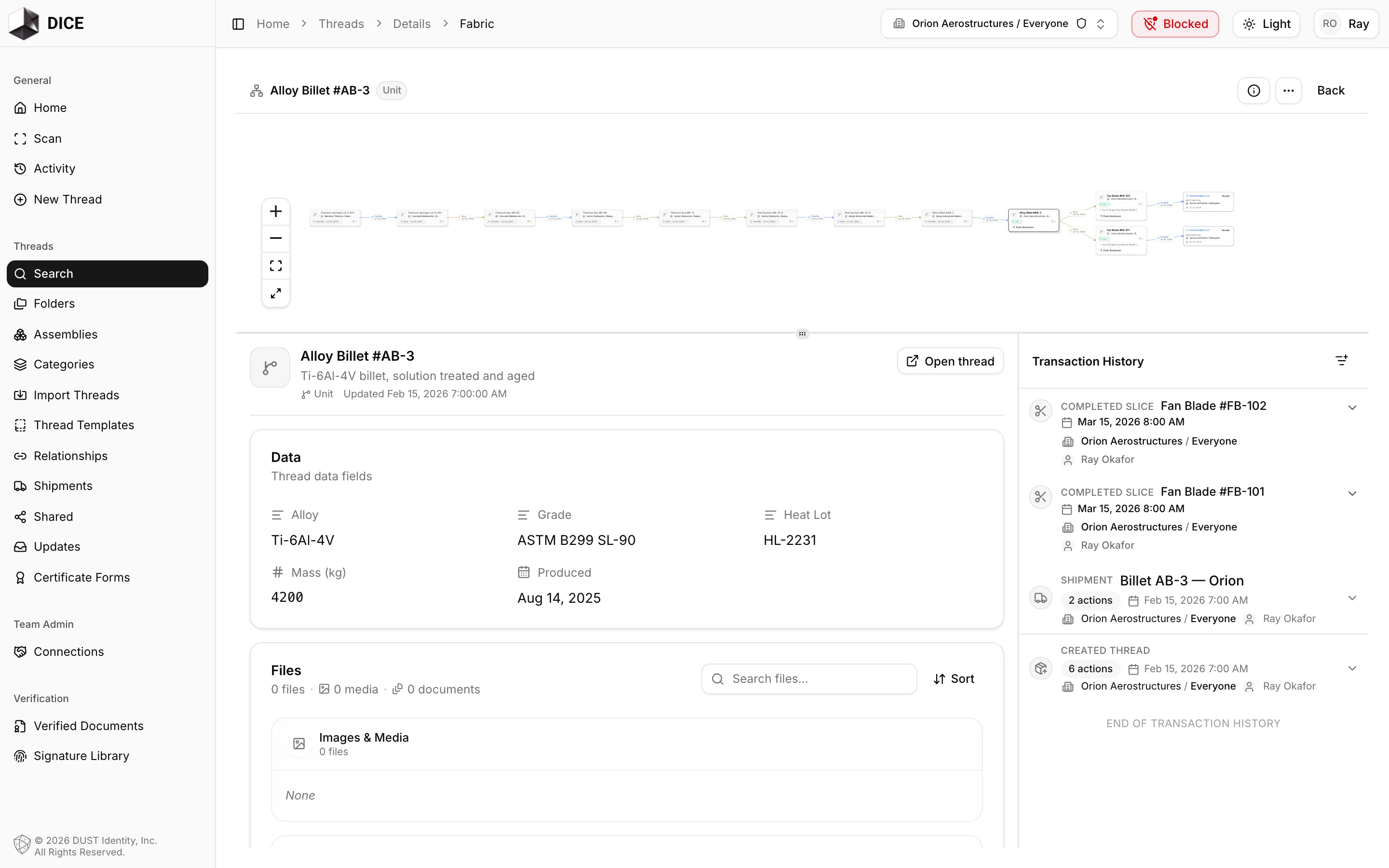Select Search under Threads

[x=108, y=274]
